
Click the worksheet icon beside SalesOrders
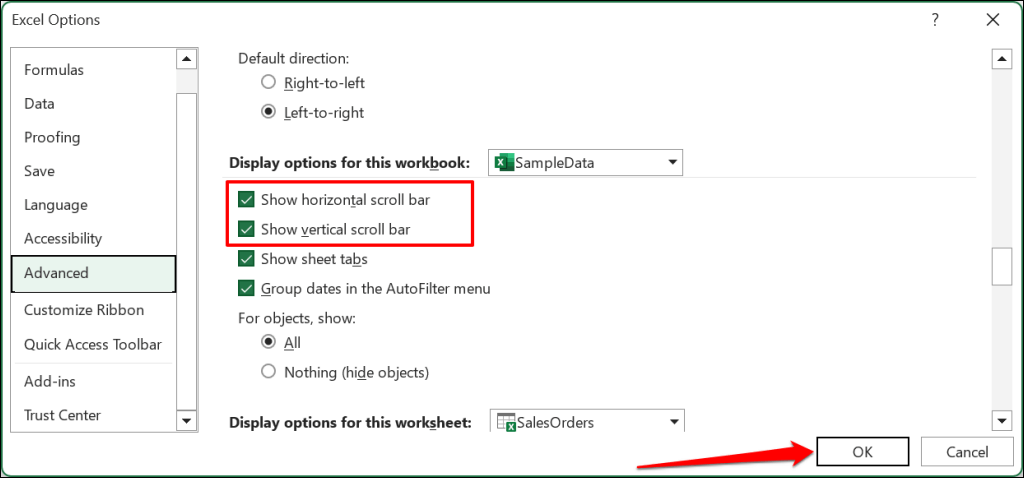click(x=506, y=422)
